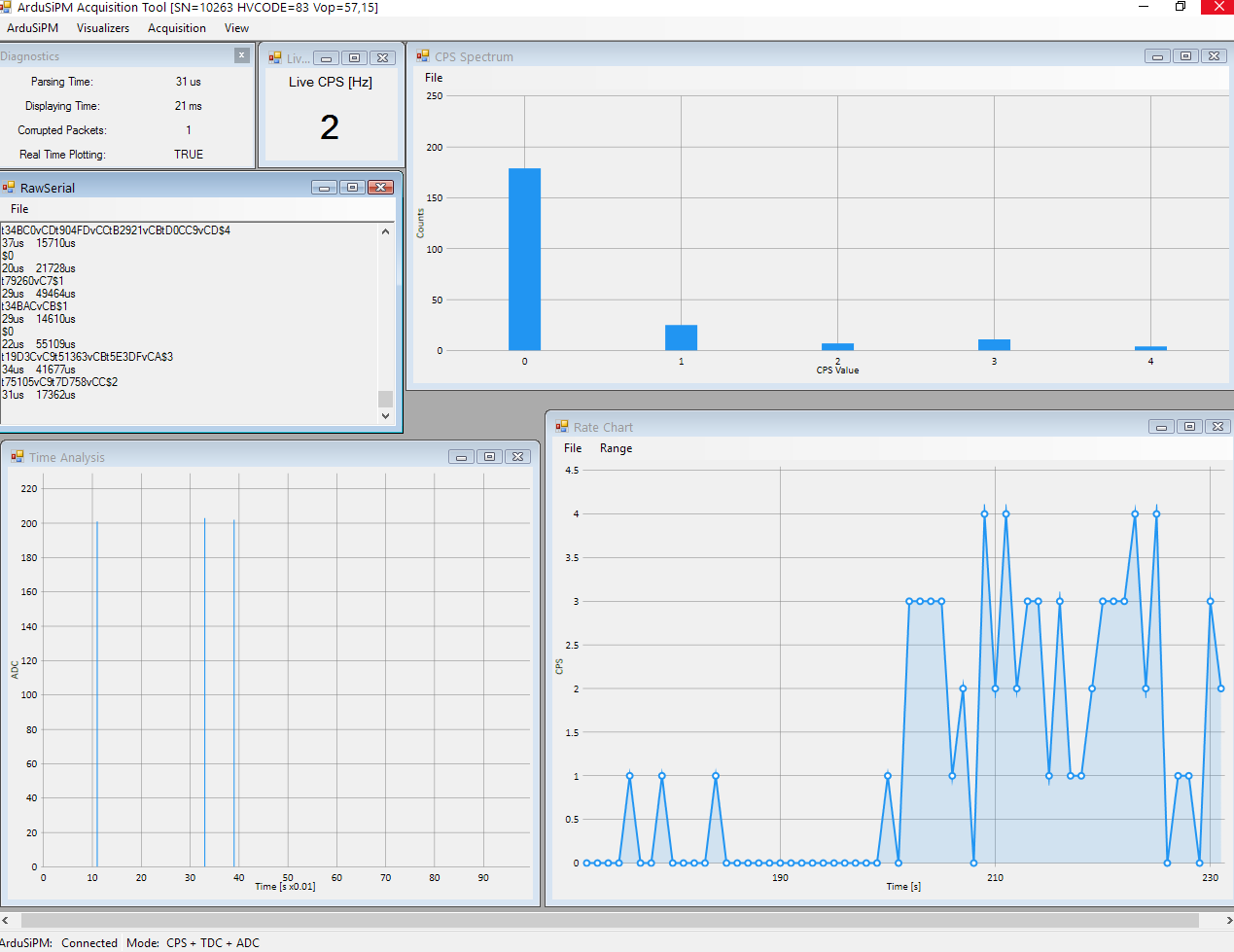Image resolution: width=1234 pixels, height=952 pixels.
Task: Close the CPS Spectrum window
Action: [x=1214, y=56]
